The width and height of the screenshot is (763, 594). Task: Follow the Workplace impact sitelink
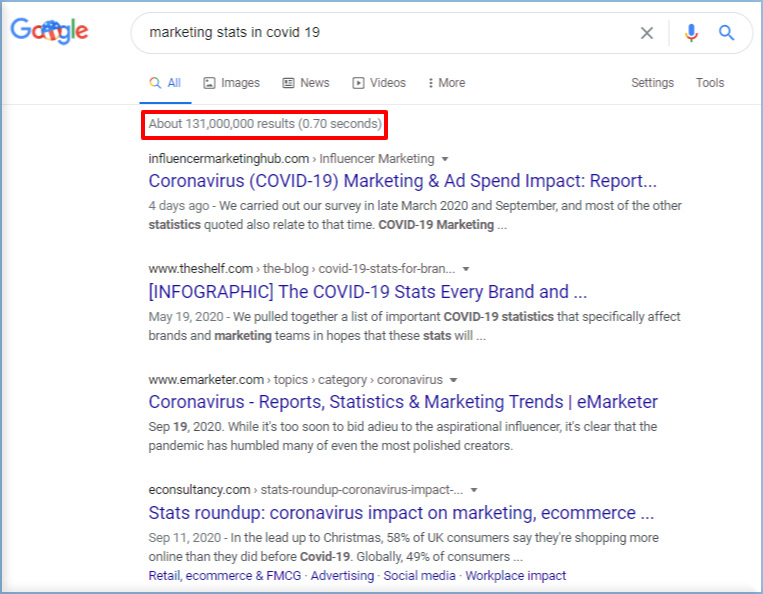coord(515,576)
